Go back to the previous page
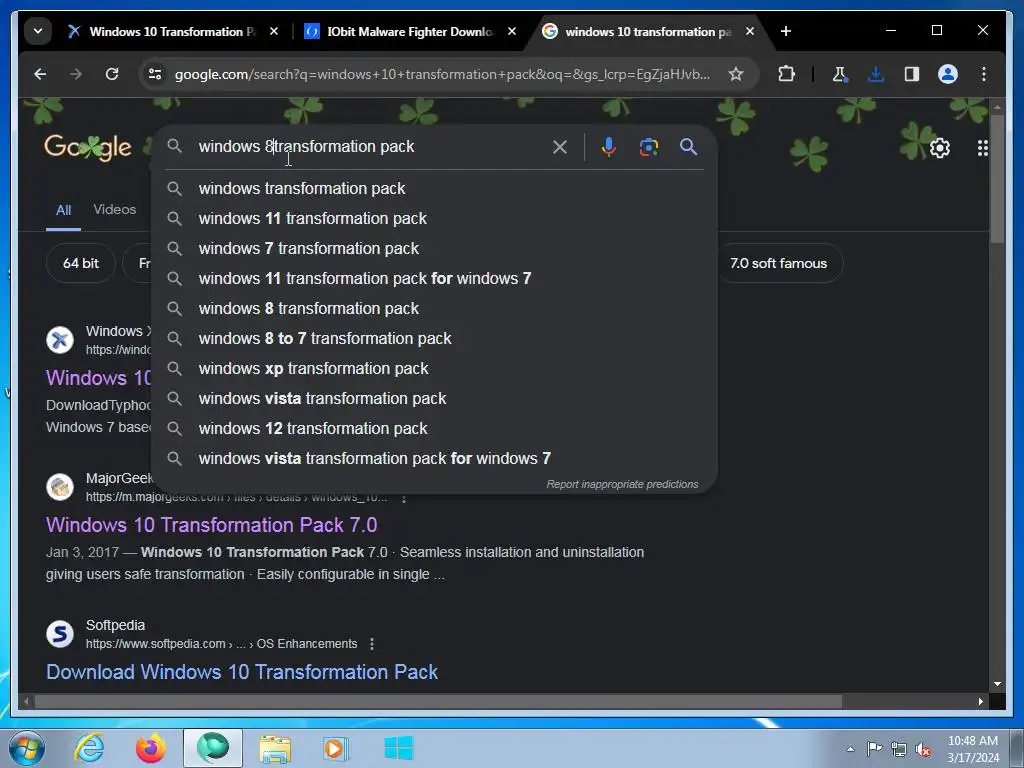The width and height of the screenshot is (1024, 768). point(40,74)
